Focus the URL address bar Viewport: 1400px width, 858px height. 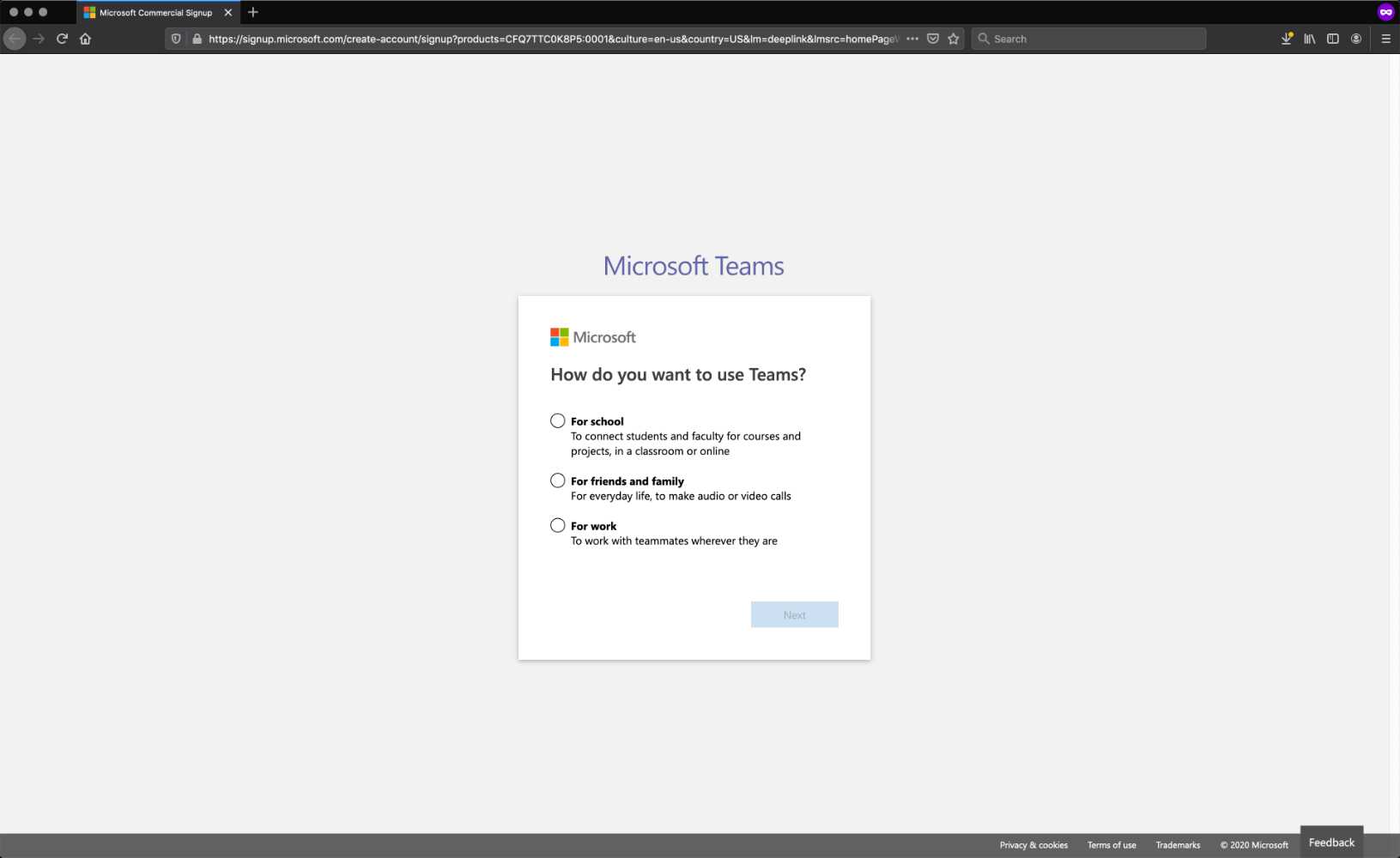(x=553, y=39)
